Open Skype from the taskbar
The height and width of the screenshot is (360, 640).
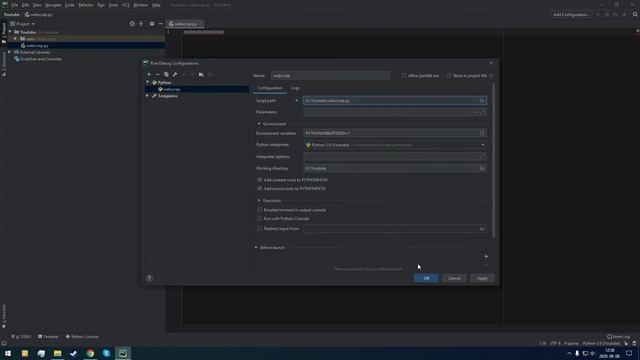pos(107,353)
